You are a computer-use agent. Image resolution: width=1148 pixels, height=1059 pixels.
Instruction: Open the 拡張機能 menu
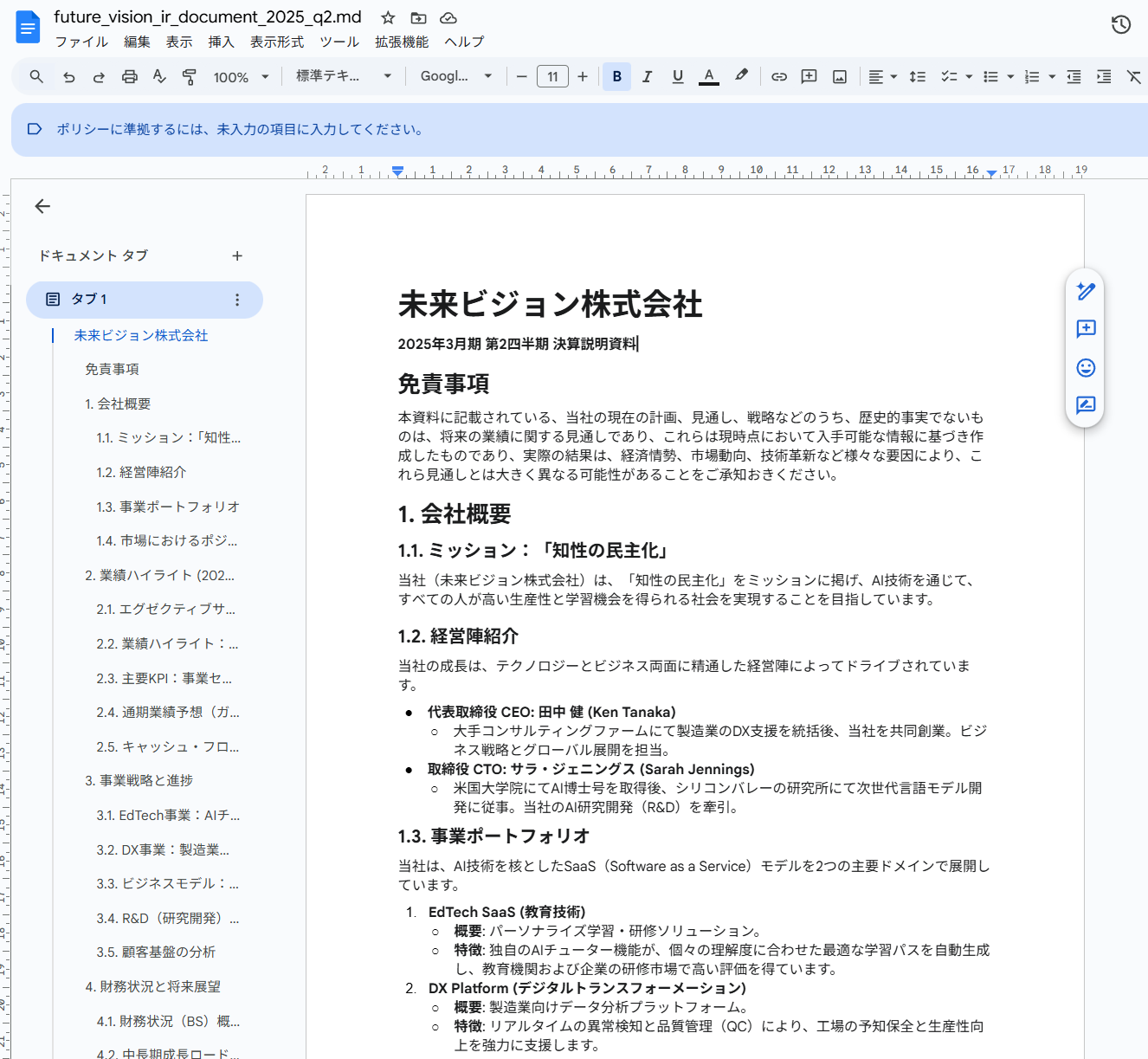[x=401, y=42]
